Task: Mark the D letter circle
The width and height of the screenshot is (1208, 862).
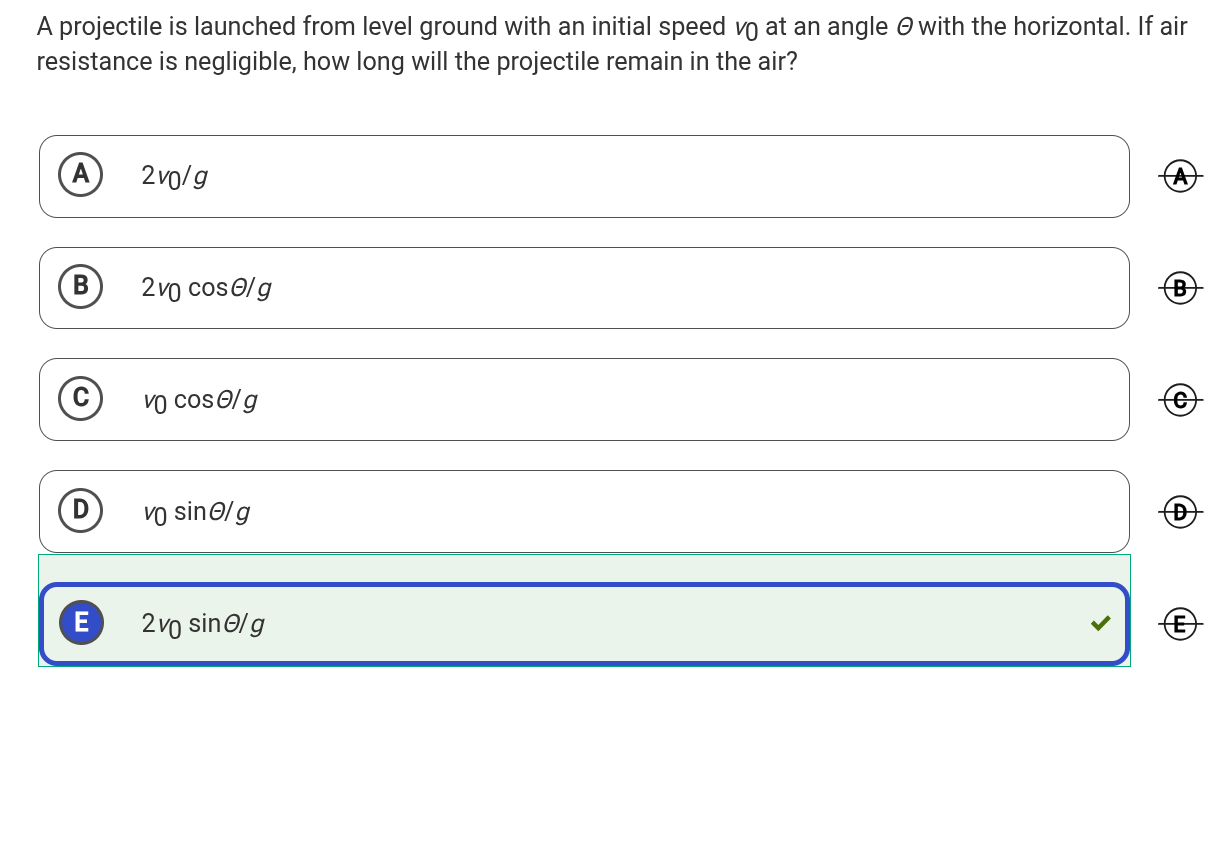Action: click(81, 510)
